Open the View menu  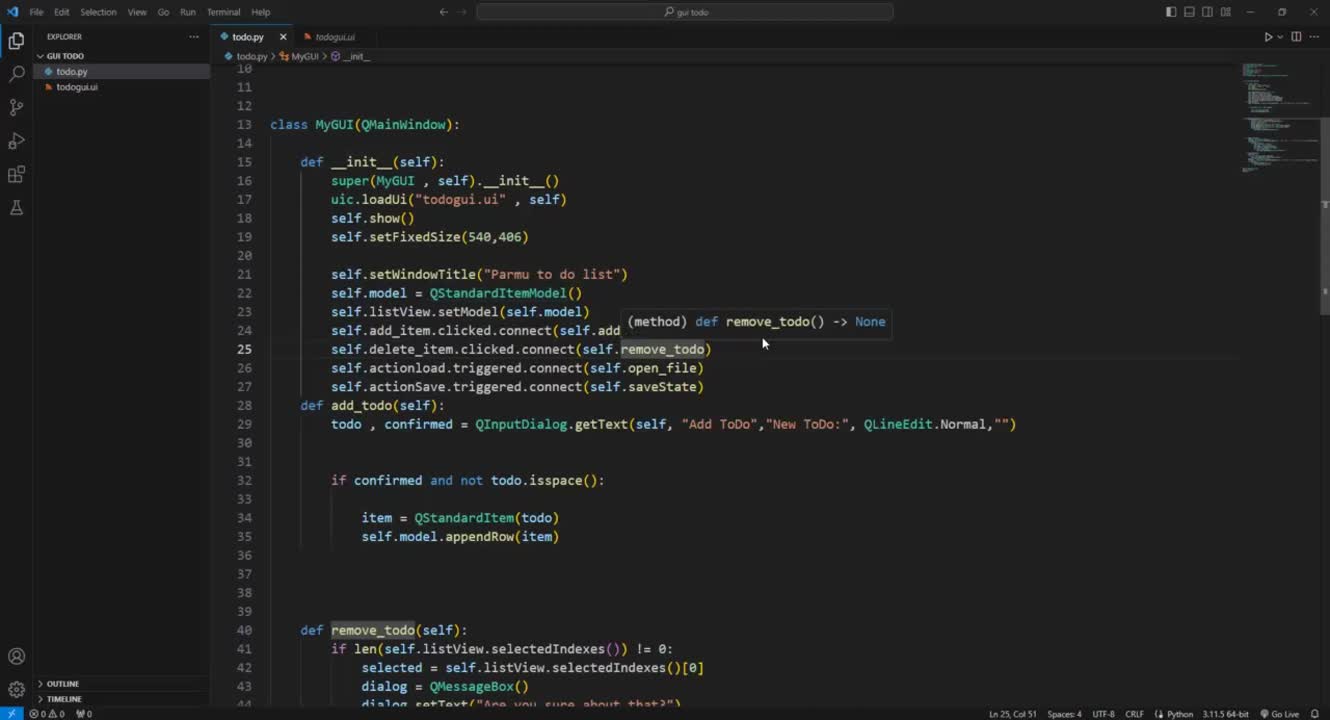point(137,12)
